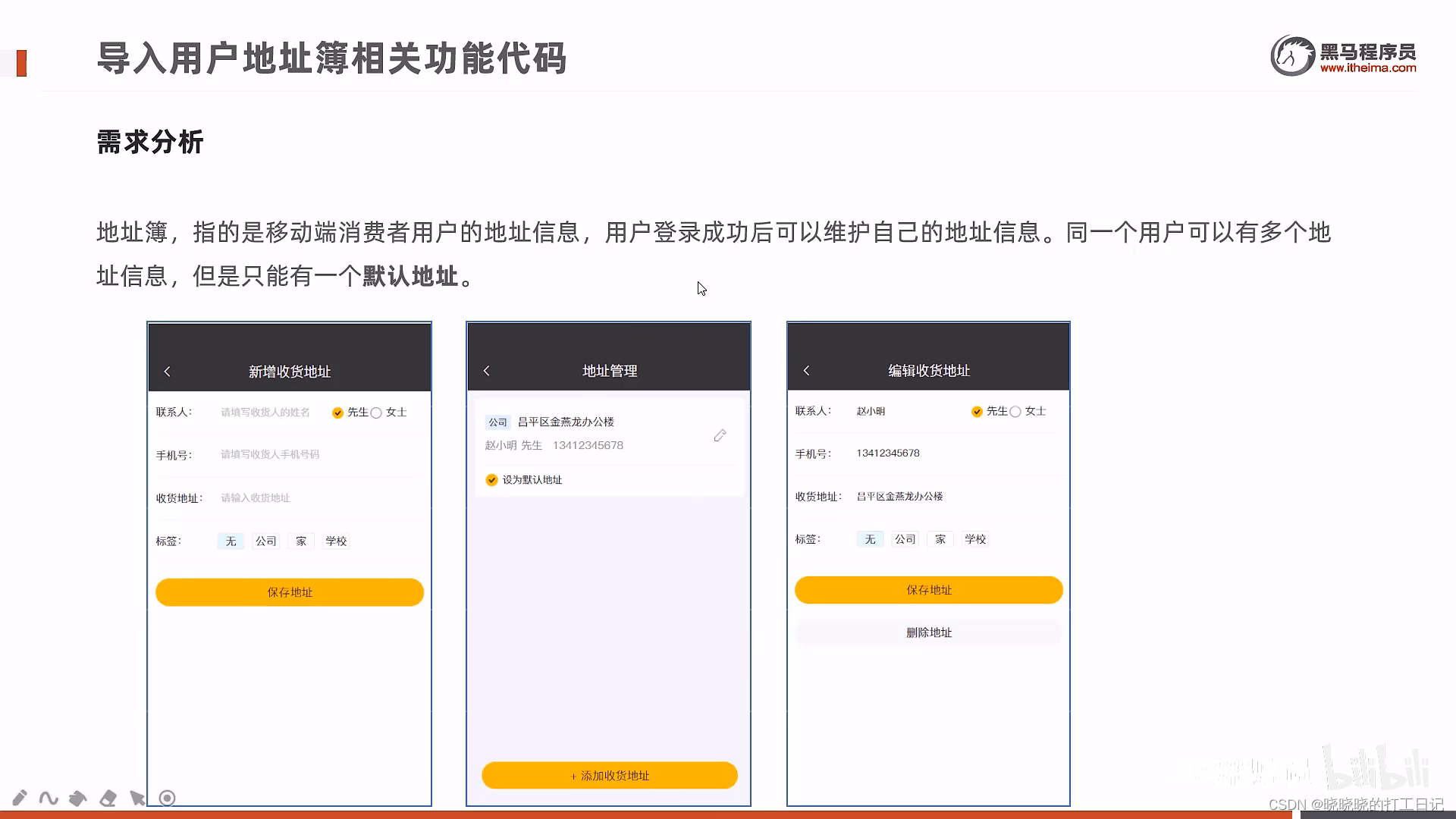Click 13412345678 on address card
The width and height of the screenshot is (1456, 819).
pos(588,446)
